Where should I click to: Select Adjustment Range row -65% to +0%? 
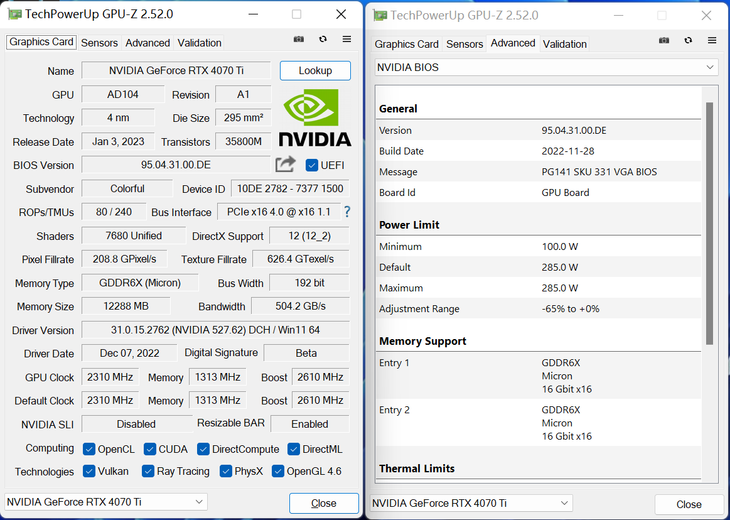539,309
